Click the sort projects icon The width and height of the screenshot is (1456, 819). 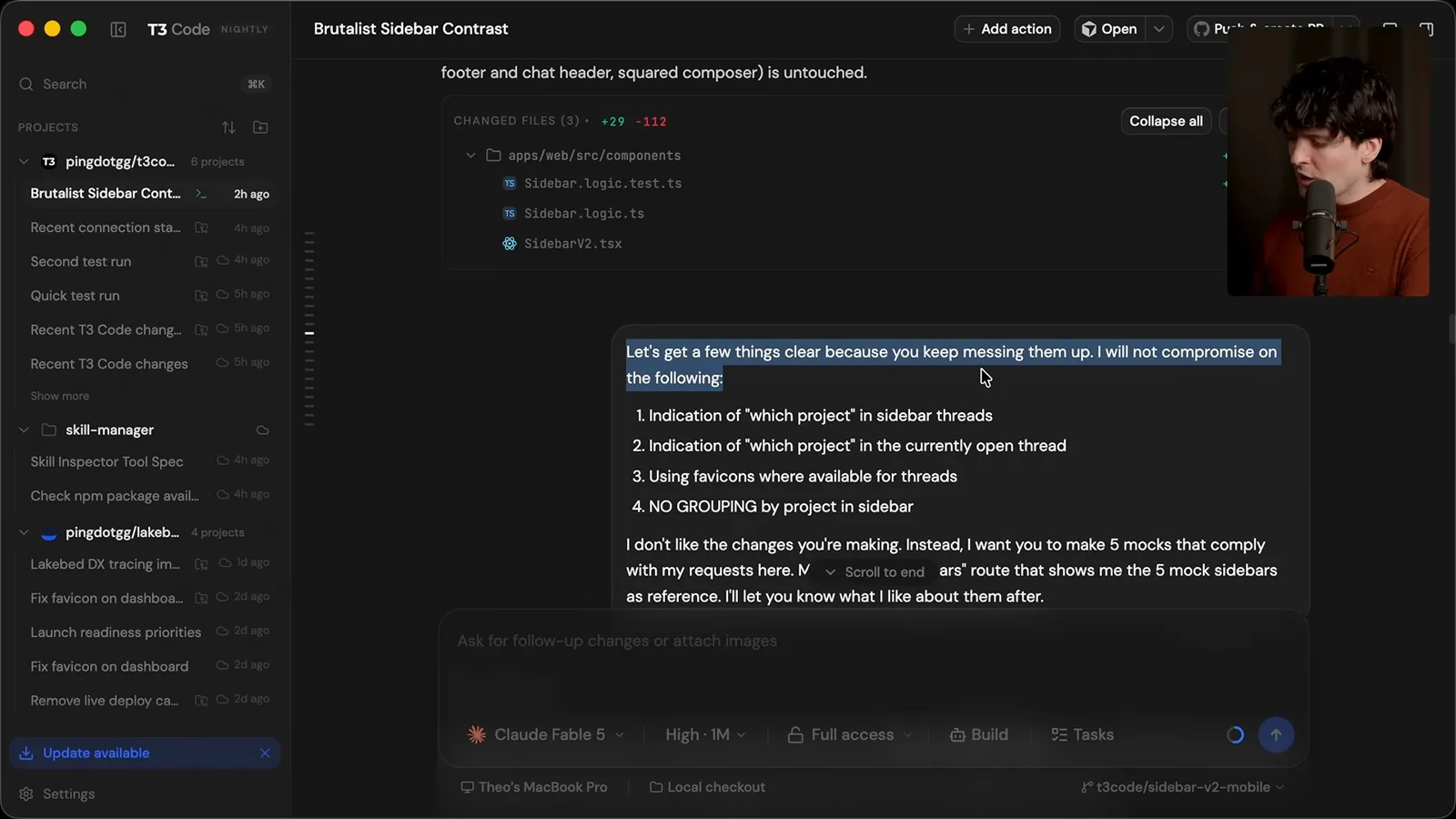pos(228,127)
